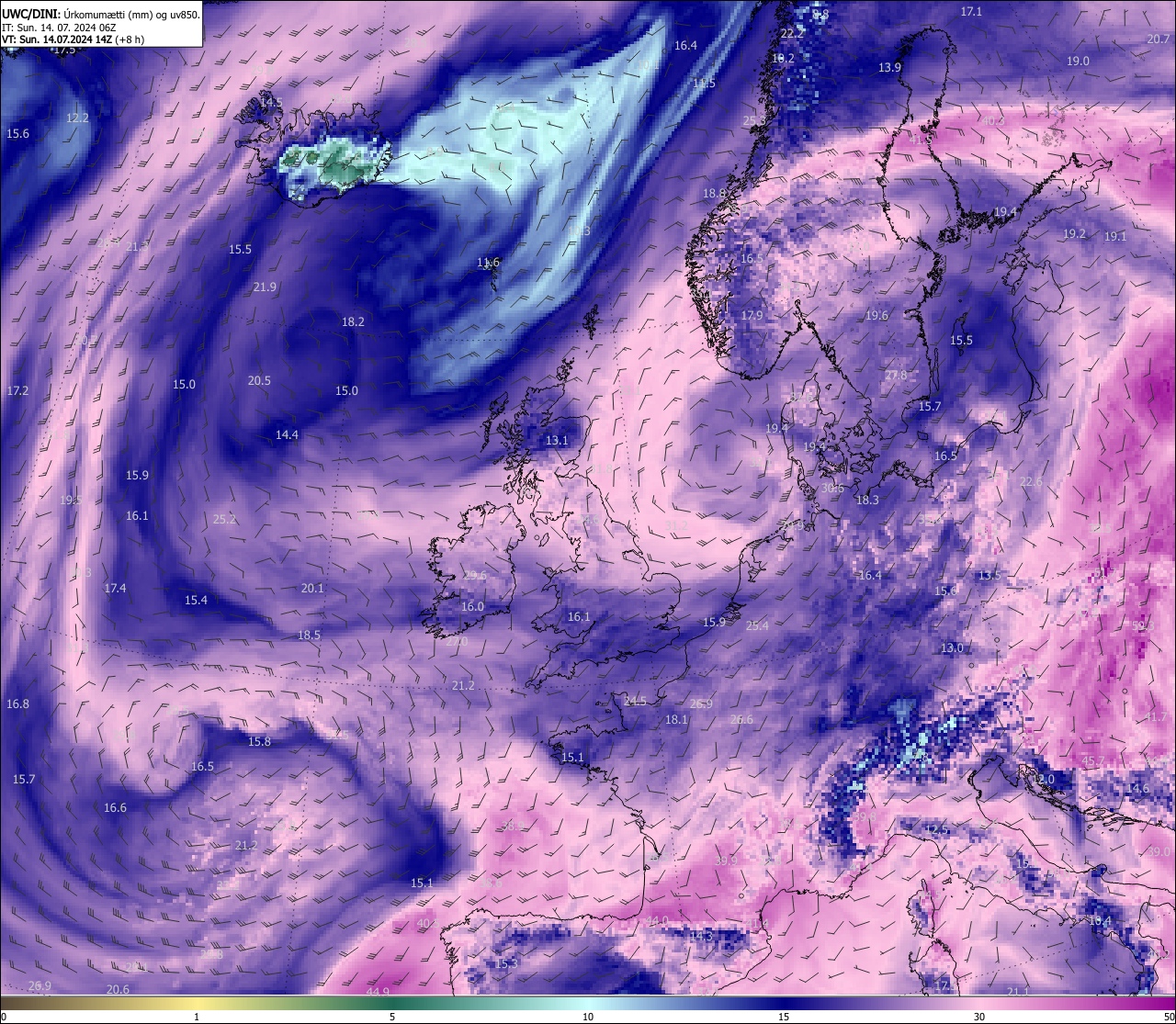
Task: Click the 20.6 value in the bottom left
Action: tap(118, 989)
